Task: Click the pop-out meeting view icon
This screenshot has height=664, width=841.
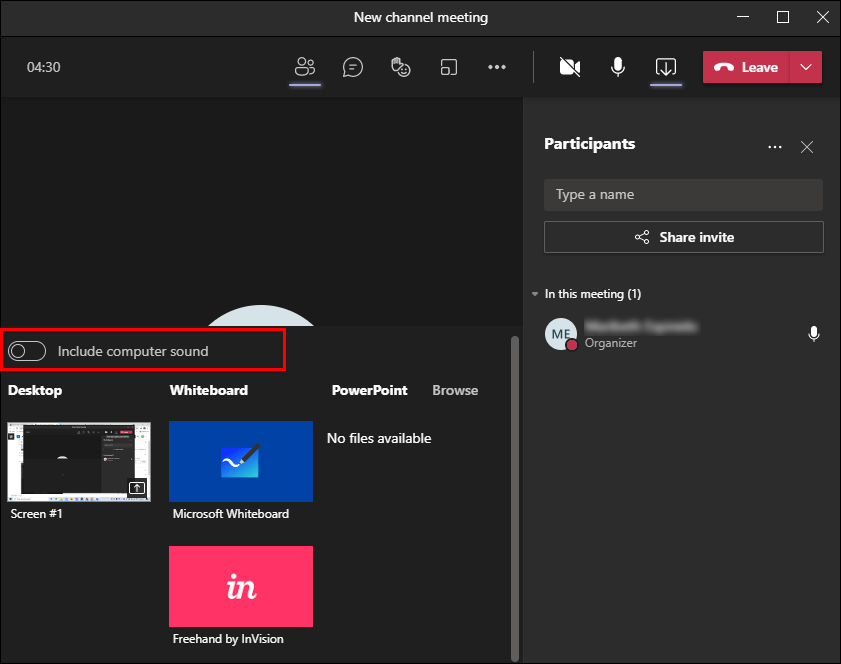Action: (448, 67)
